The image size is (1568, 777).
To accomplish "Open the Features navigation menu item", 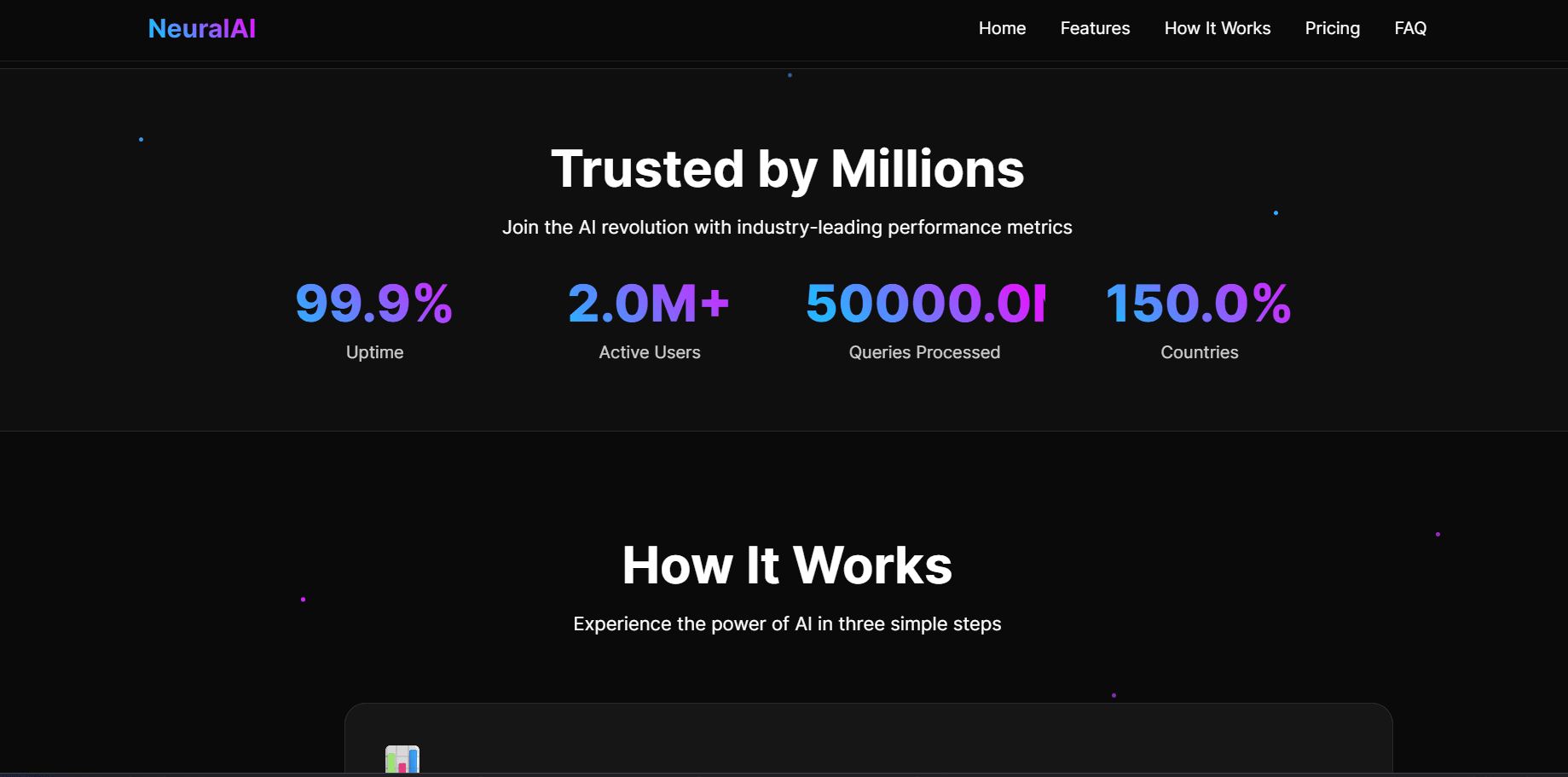I will click(1095, 28).
